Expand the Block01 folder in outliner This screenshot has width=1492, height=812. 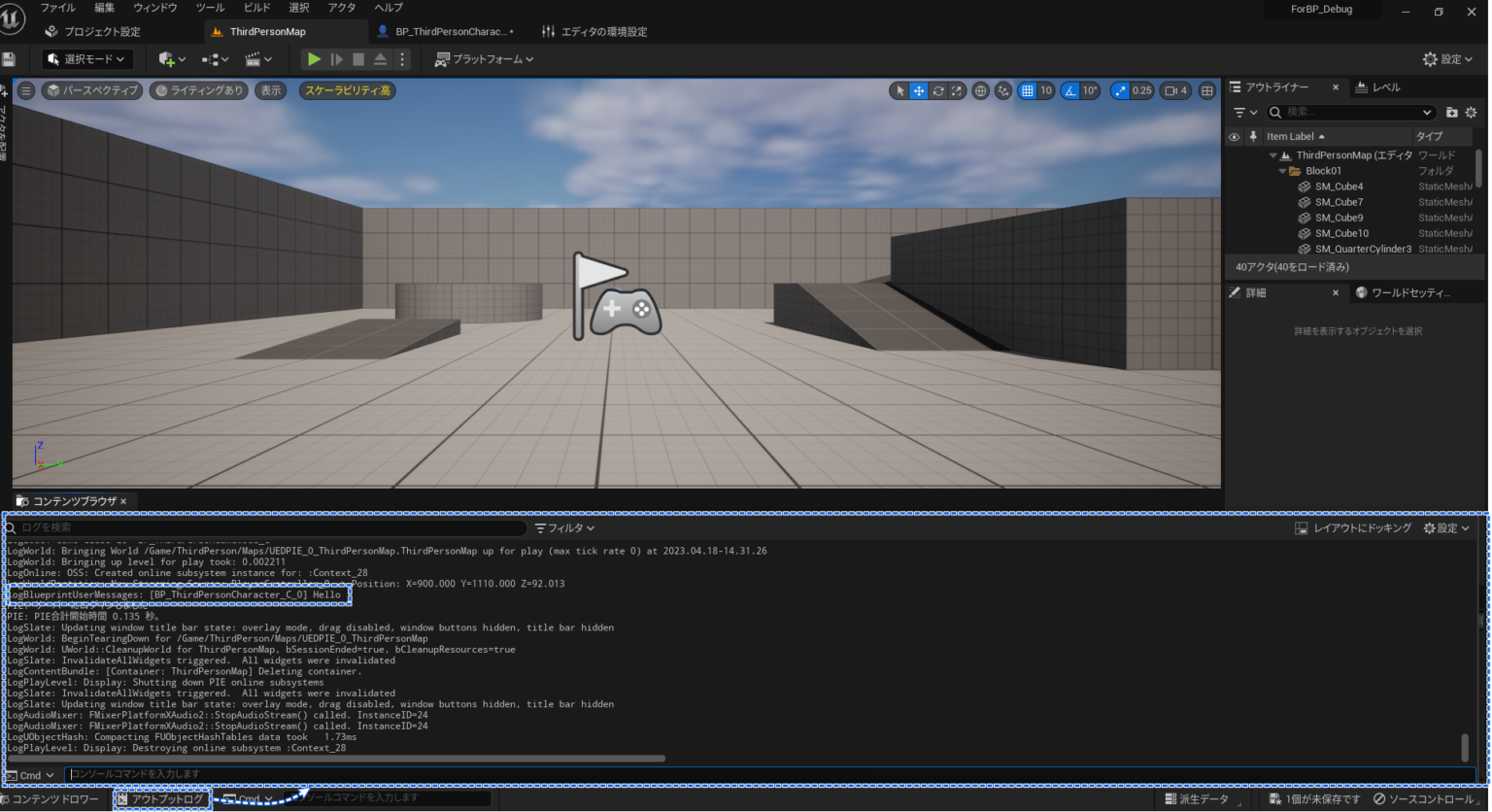(x=1282, y=170)
